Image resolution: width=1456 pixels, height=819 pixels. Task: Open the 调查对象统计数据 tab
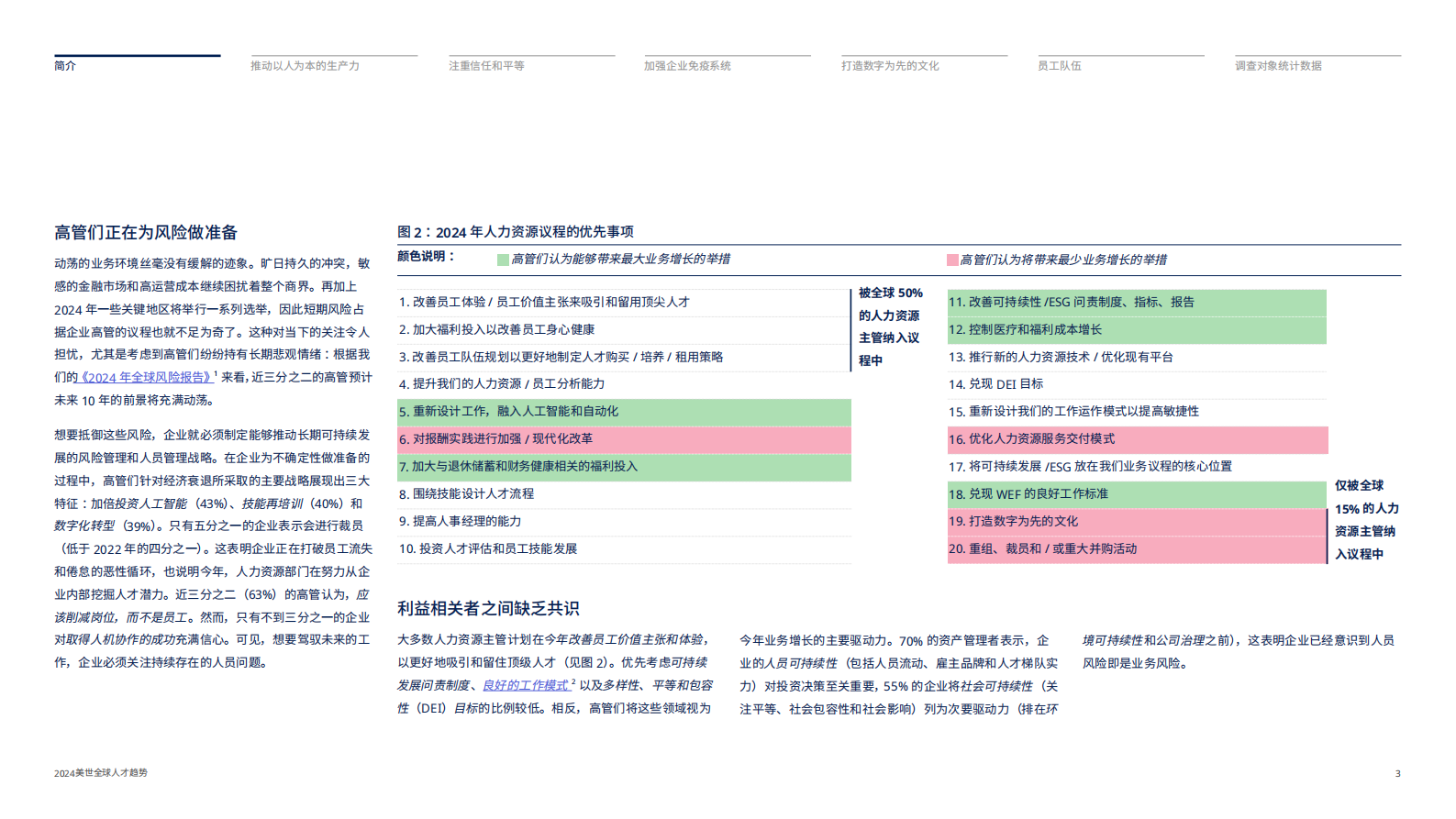click(x=1278, y=66)
